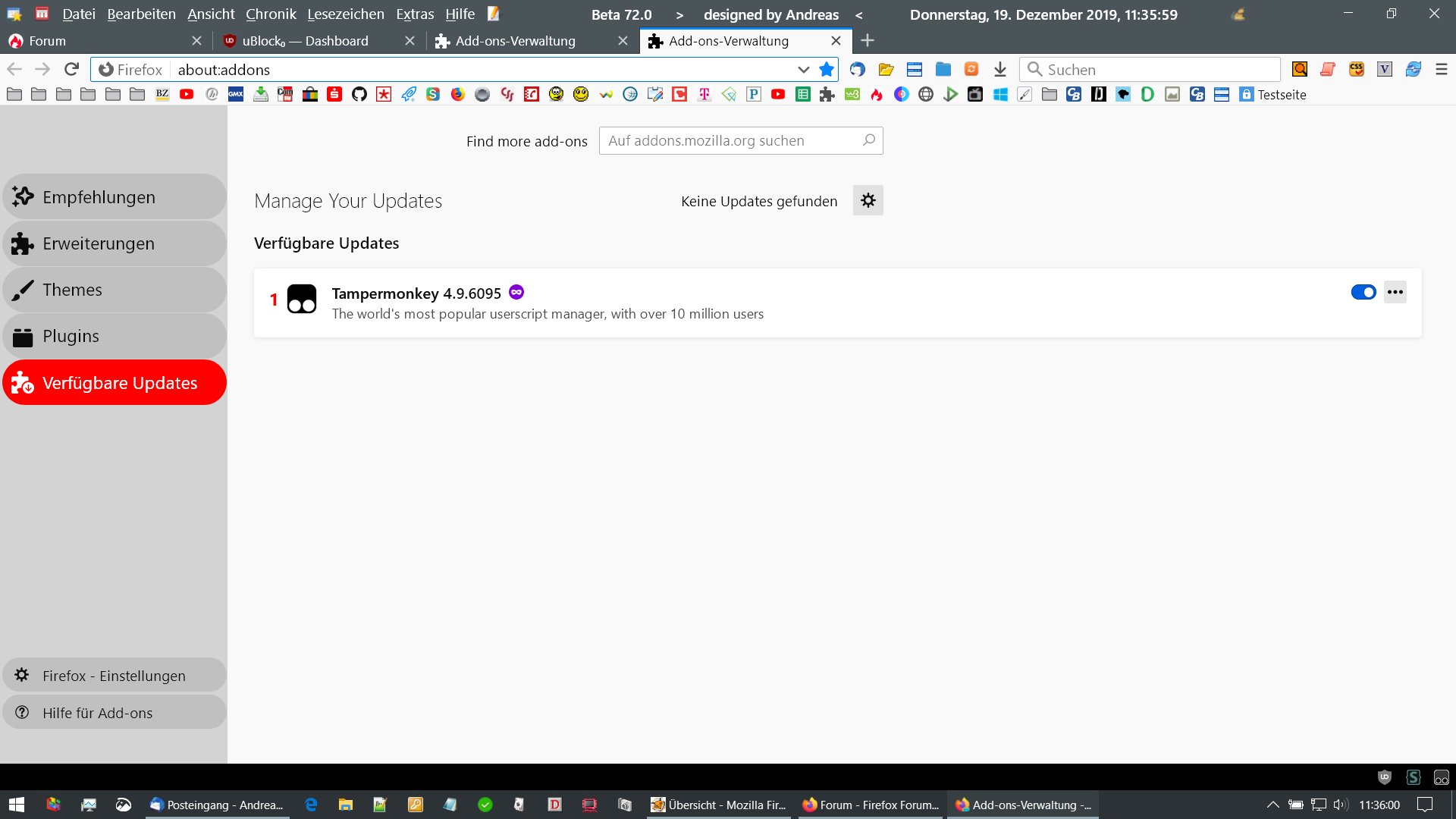Open new tab with plus button
Viewport: 1456px width, 819px height.
click(868, 40)
